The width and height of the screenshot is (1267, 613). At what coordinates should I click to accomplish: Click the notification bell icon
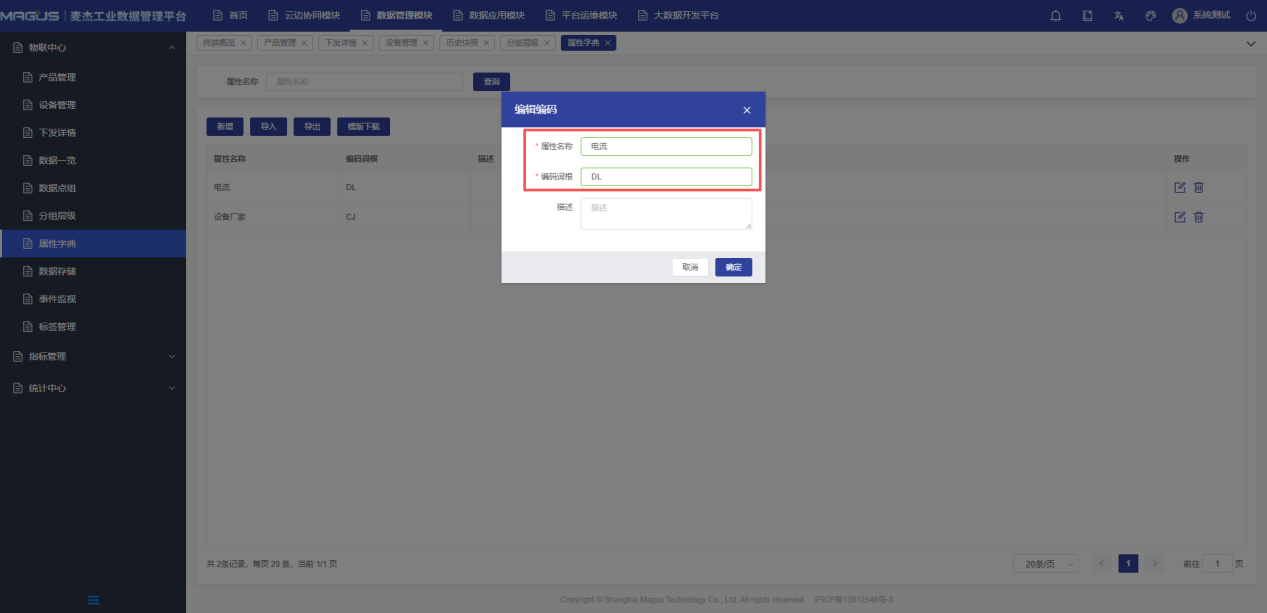(x=1055, y=16)
